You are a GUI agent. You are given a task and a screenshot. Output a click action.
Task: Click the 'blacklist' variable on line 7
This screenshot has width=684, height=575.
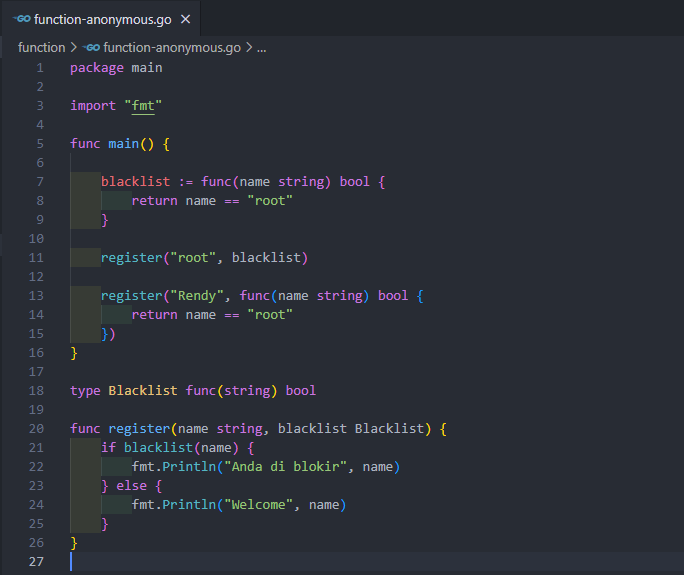click(135, 182)
